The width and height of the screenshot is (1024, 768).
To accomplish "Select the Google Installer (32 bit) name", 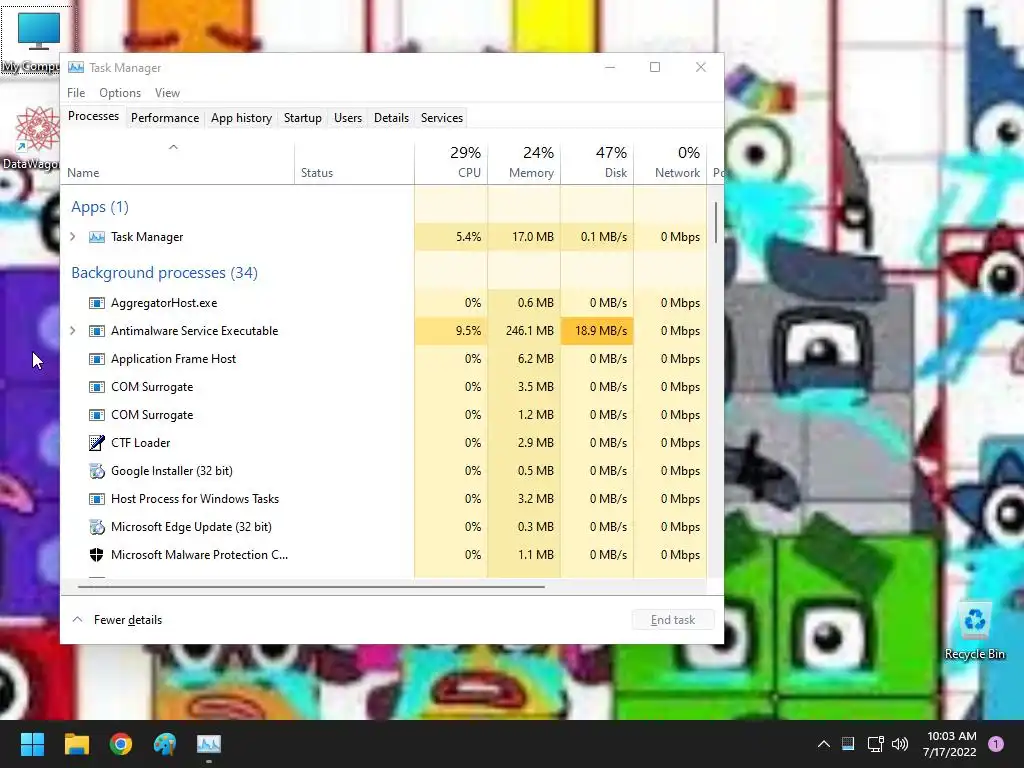I will pos(172,471).
